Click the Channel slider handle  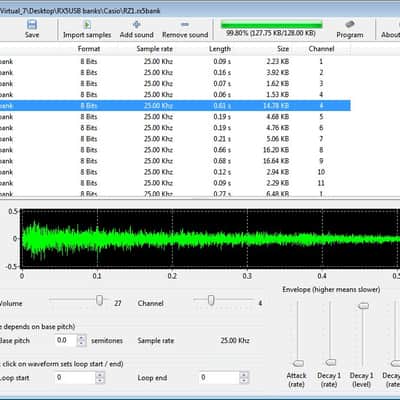[x=211, y=300]
